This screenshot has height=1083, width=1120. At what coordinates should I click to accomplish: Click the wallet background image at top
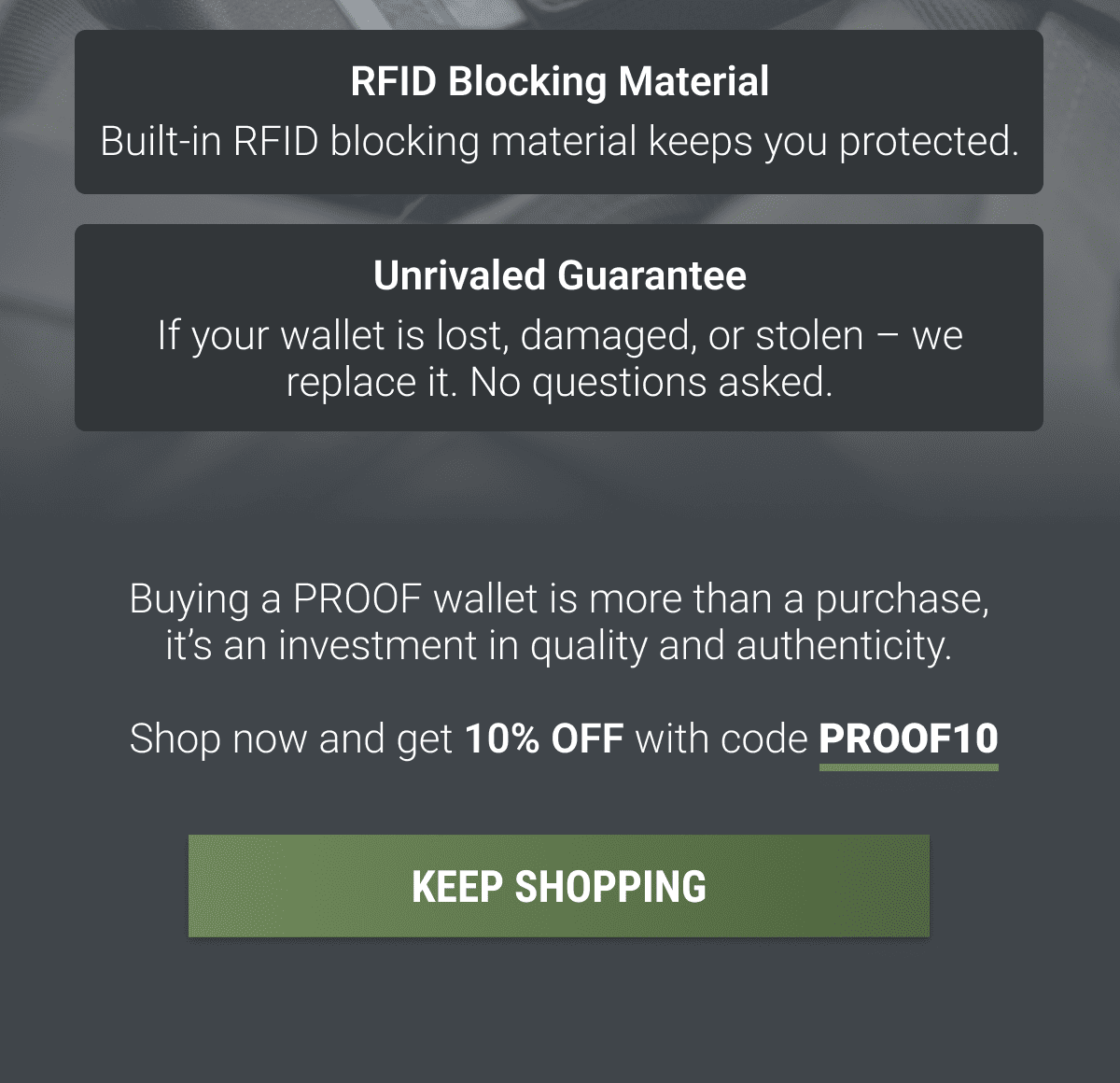click(560, 11)
